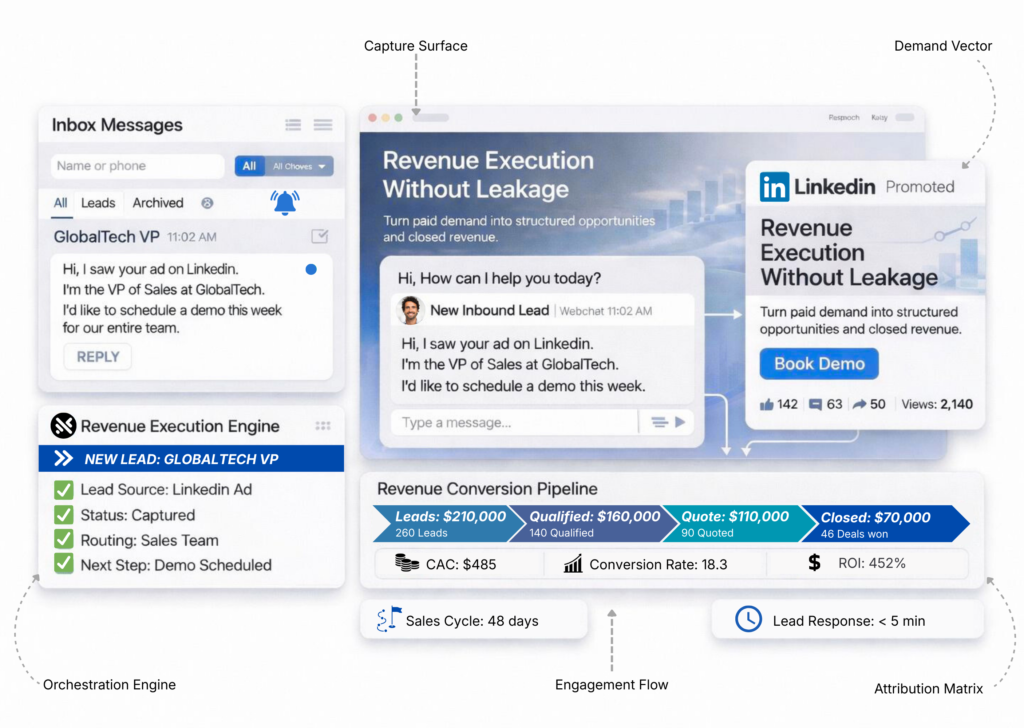Open the hamburger menu icon in Inbox Messages
Screen dimensions: 1024x728
[x=323, y=125]
